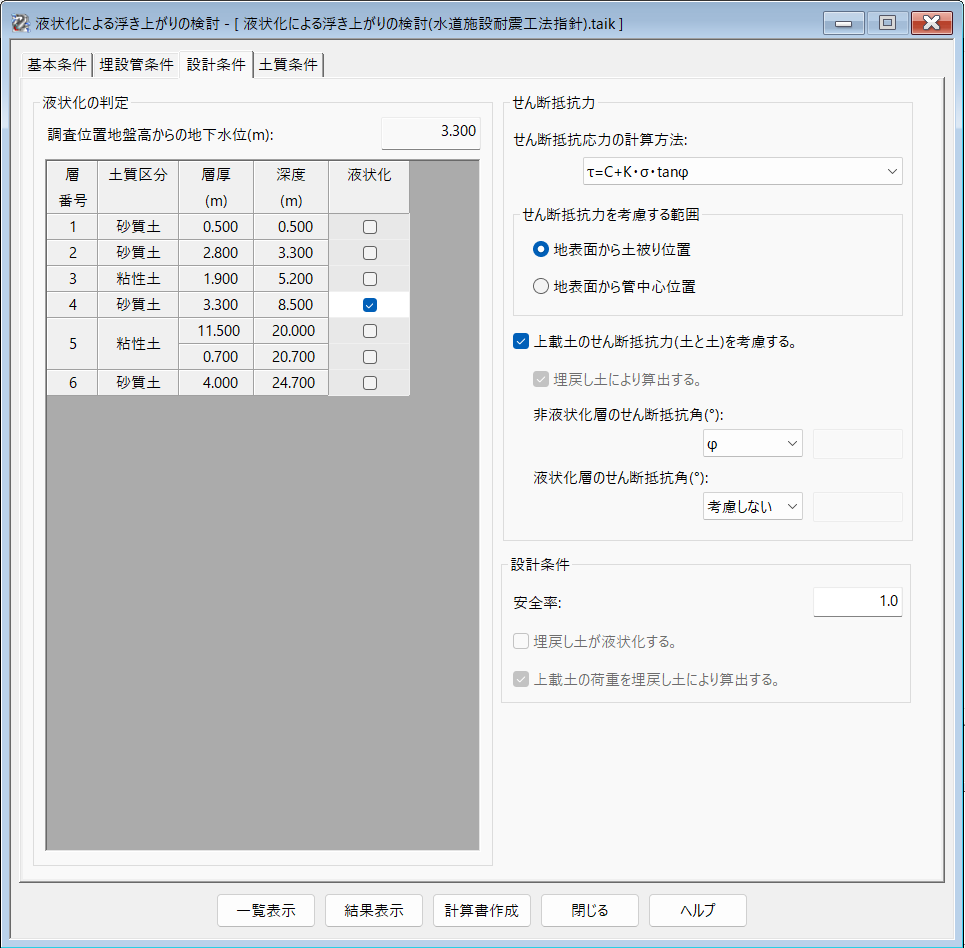
Task: Open help via ヘルプ button
Action: (x=698, y=911)
